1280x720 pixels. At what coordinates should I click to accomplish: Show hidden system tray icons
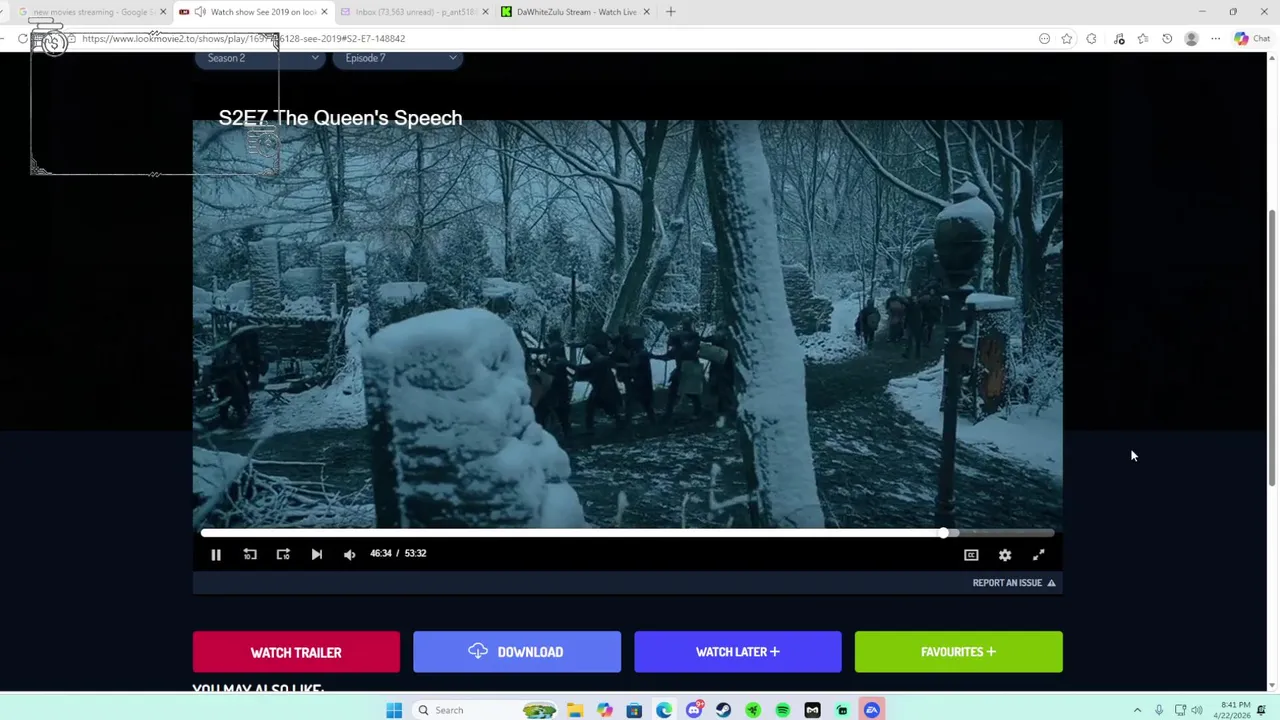[x=1137, y=710]
